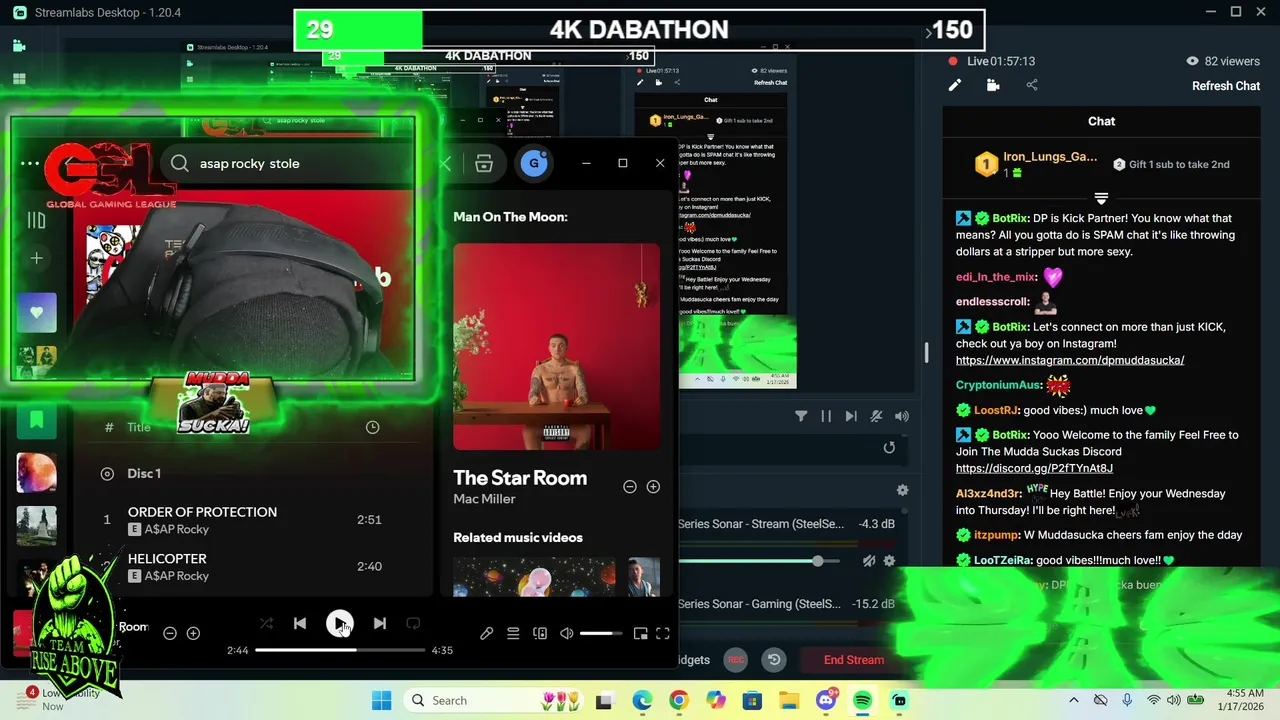Mute event notifications bell icon
Screen dimensions: 1280x720
(876, 416)
